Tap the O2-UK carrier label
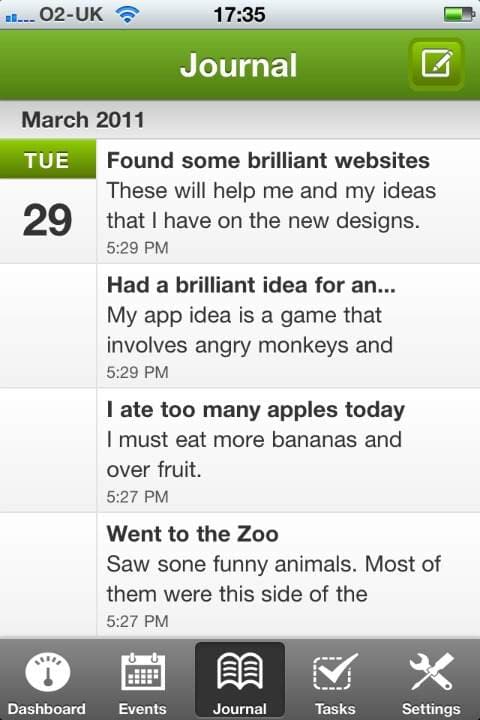Screen dimensions: 480x720 point(71,14)
